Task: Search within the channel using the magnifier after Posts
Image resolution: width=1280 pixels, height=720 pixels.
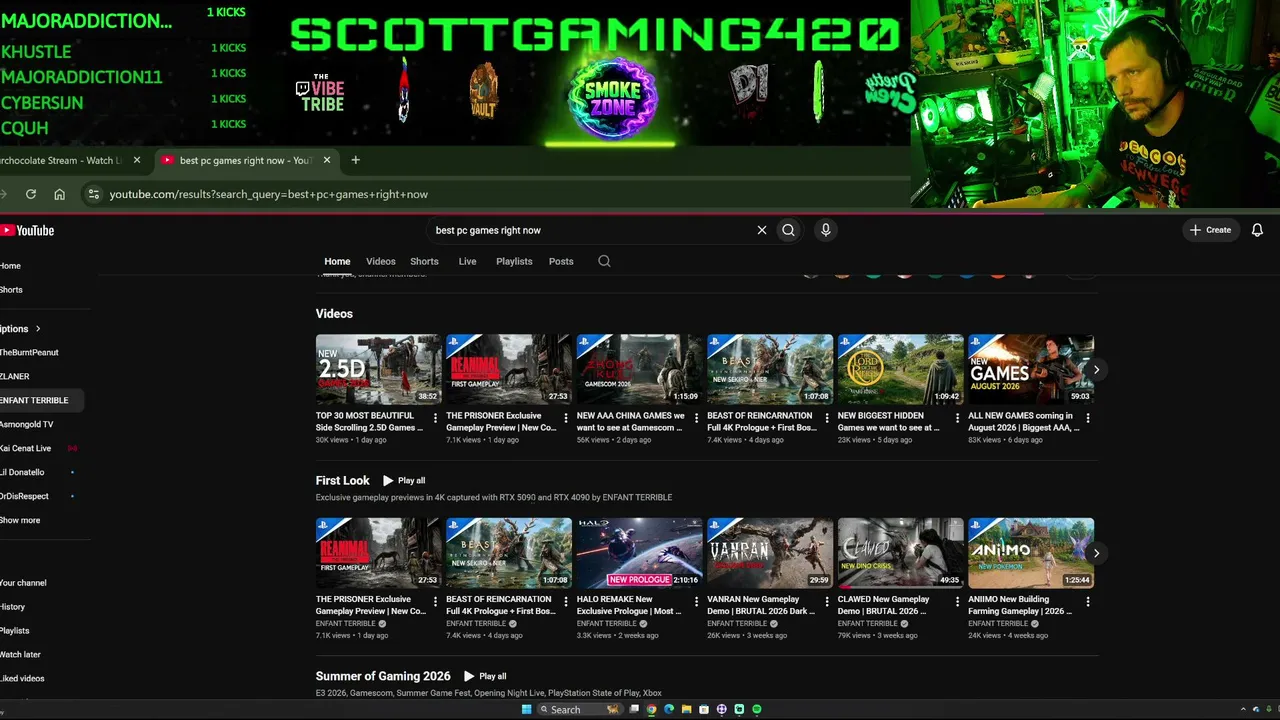Action: [x=604, y=261]
